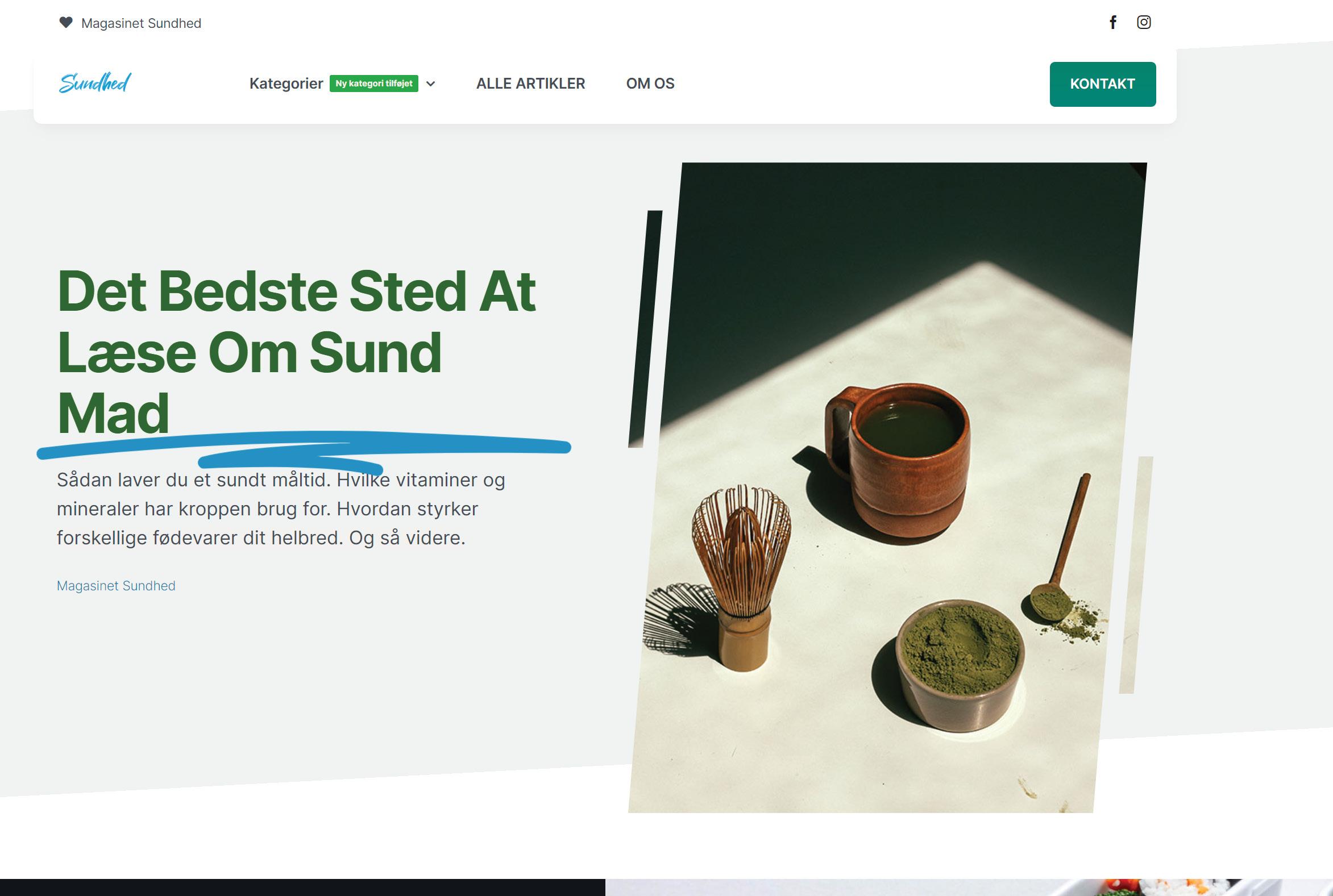Open the Kategorier menu item

point(286,84)
